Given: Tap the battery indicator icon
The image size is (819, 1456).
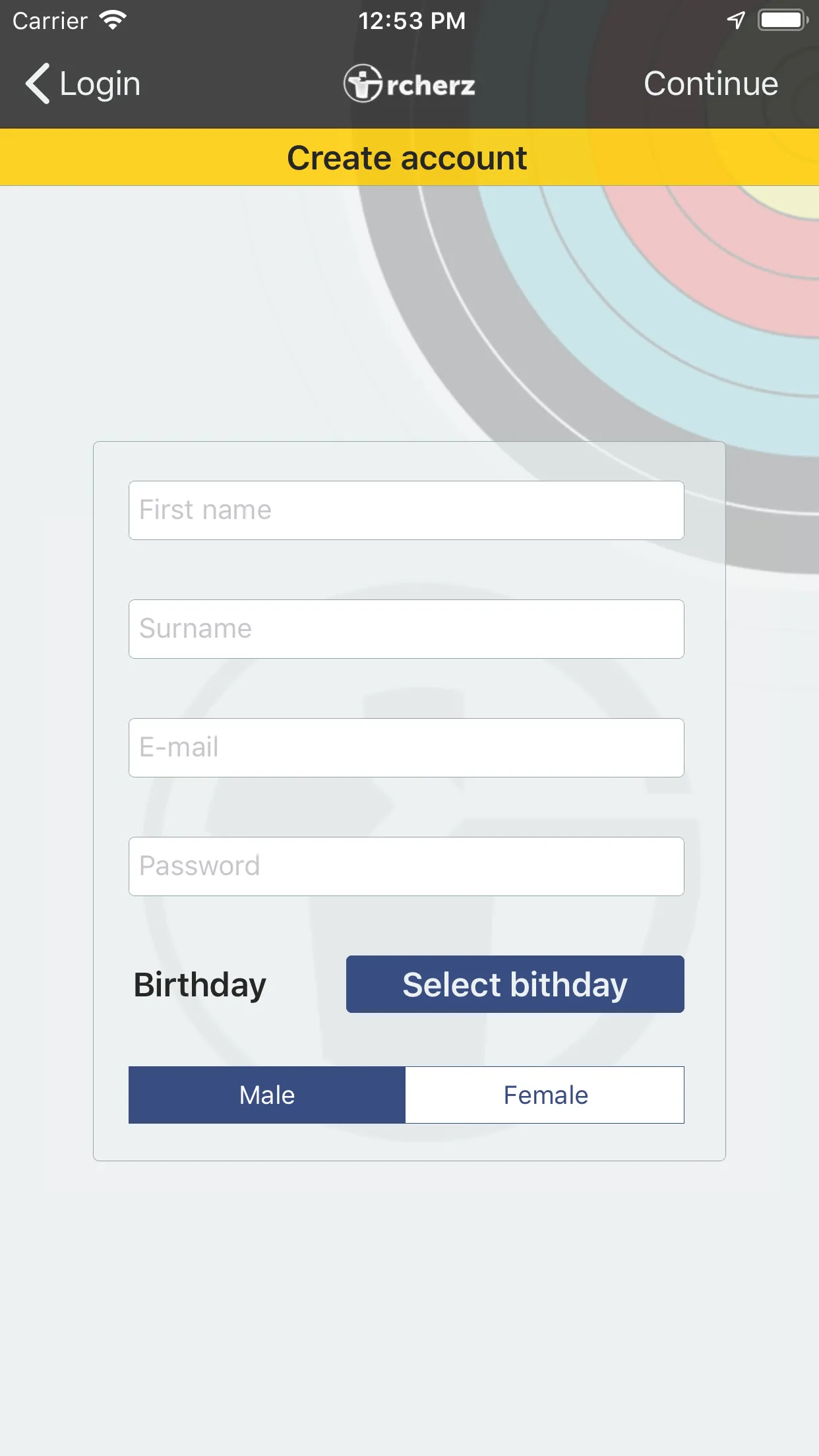Looking at the screenshot, I should click(783, 20).
